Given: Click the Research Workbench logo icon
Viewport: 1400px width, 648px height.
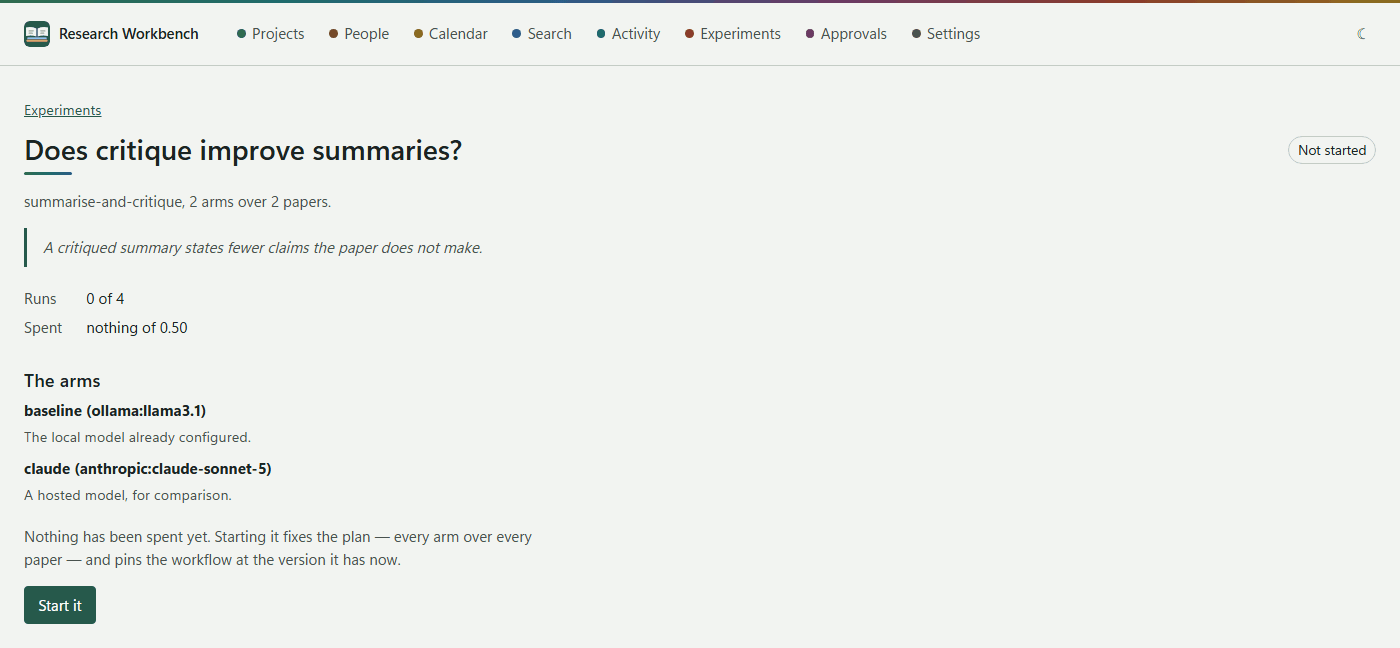Looking at the screenshot, I should [37, 34].
